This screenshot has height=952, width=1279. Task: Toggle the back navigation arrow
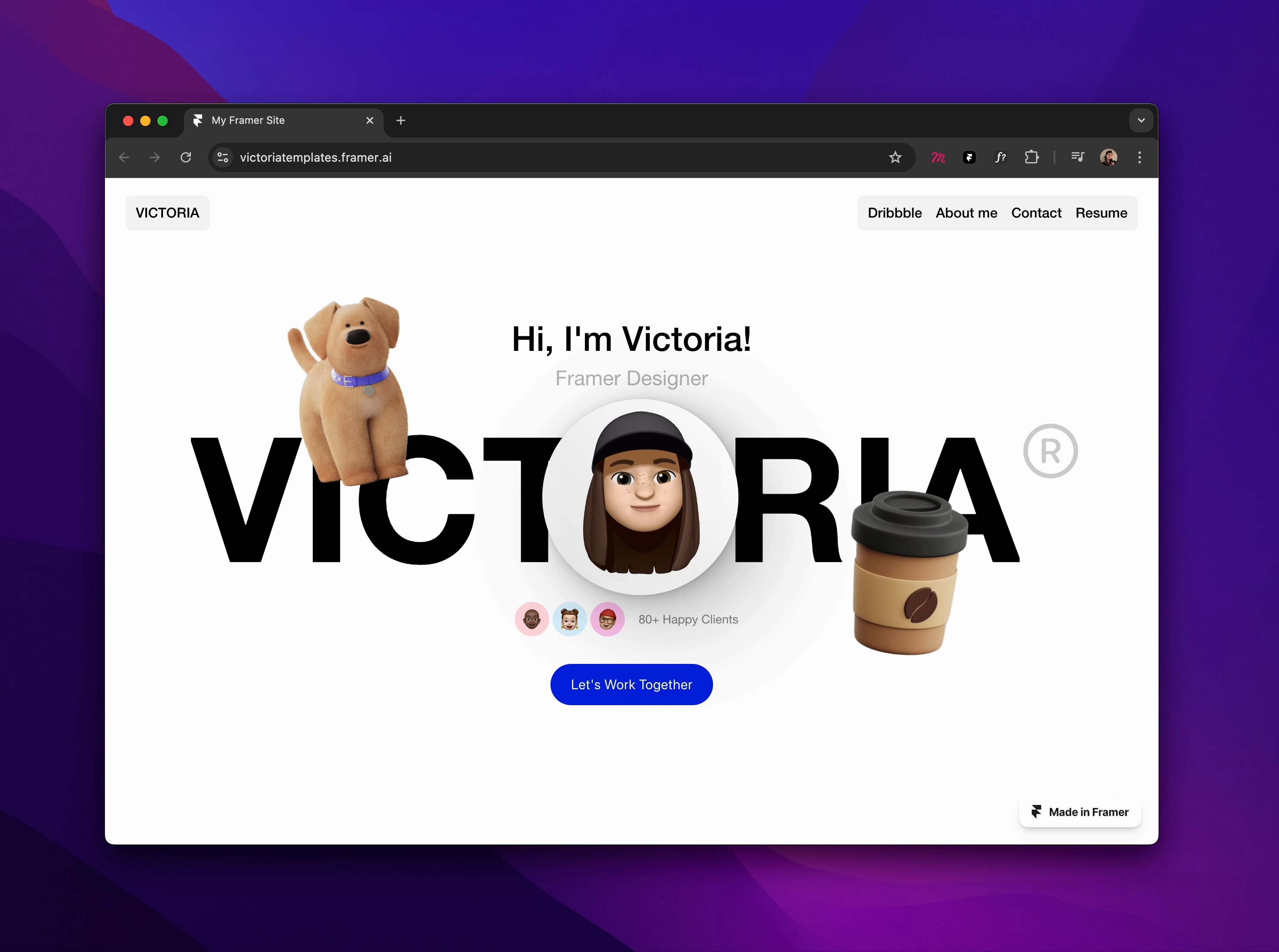[x=123, y=157]
